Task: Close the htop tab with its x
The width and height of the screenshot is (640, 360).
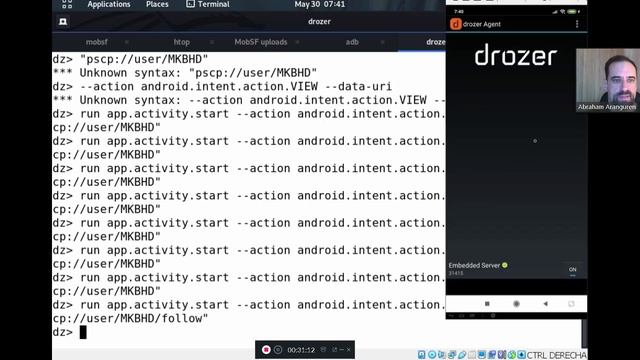Action: coord(211,42)
